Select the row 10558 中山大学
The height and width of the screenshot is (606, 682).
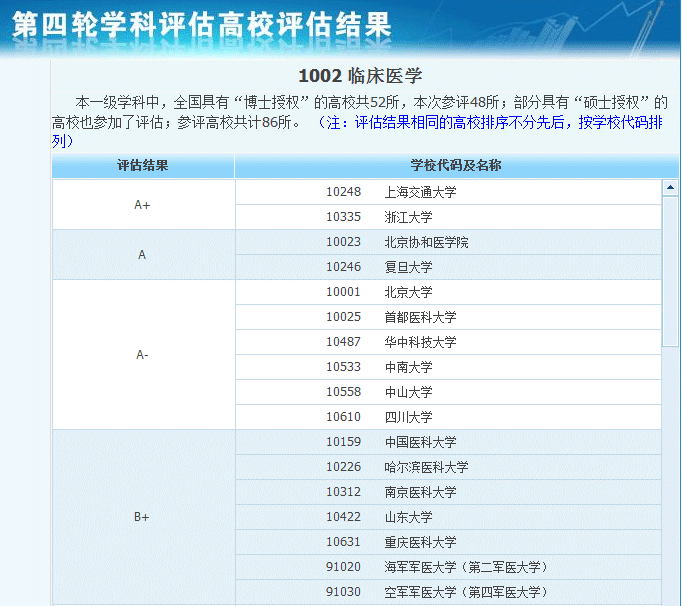click(448, 392)
